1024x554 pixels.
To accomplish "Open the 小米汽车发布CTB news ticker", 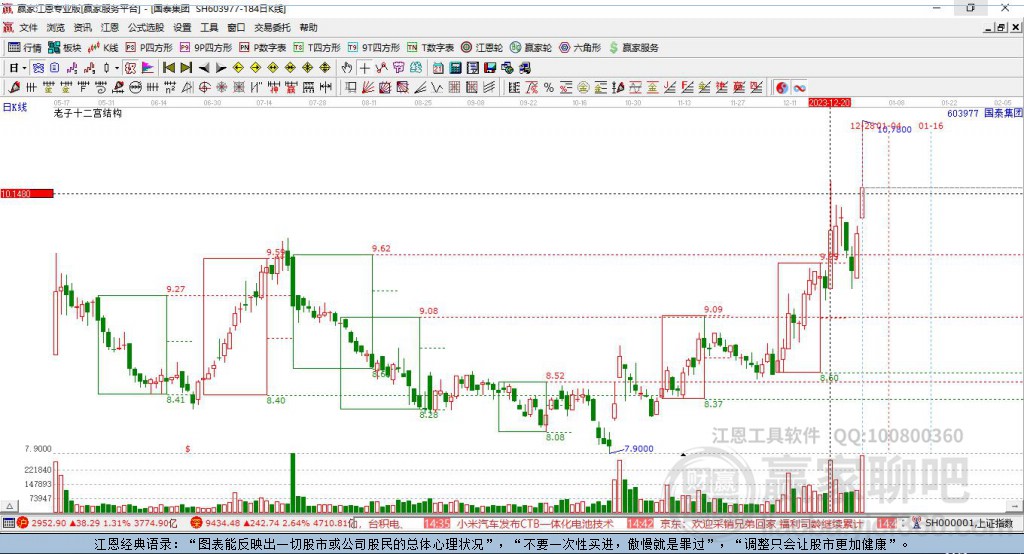I will (x=535, y=524).
